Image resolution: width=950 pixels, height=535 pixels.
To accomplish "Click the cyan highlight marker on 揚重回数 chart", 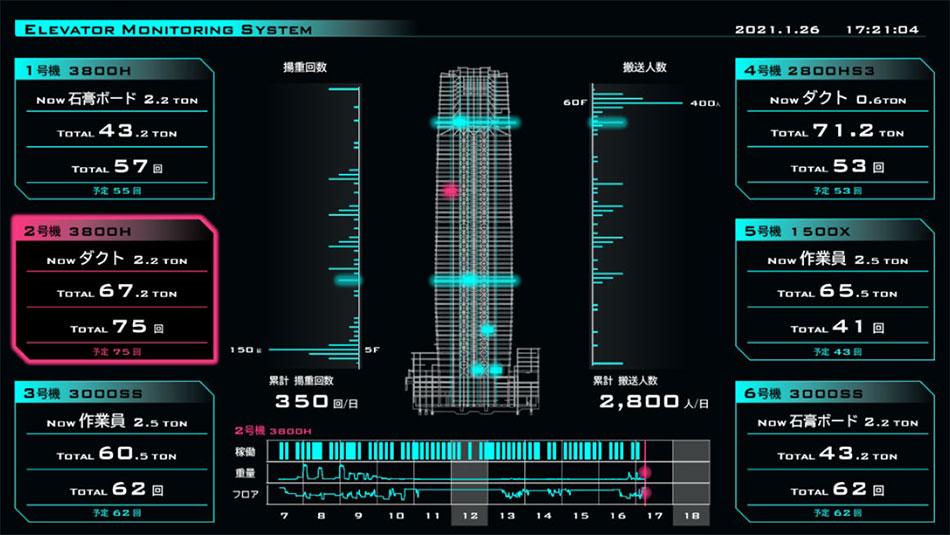I will 347,281.
